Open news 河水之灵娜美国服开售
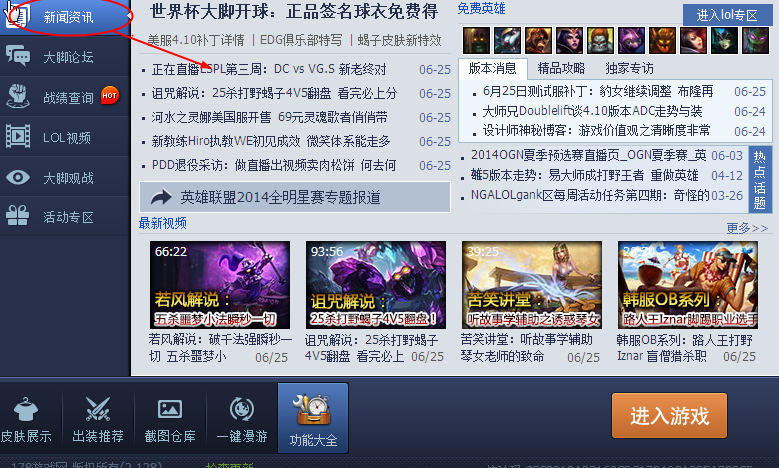Image resolution: width=779 pixels, height=468 pixels. (x=269, y=117)
